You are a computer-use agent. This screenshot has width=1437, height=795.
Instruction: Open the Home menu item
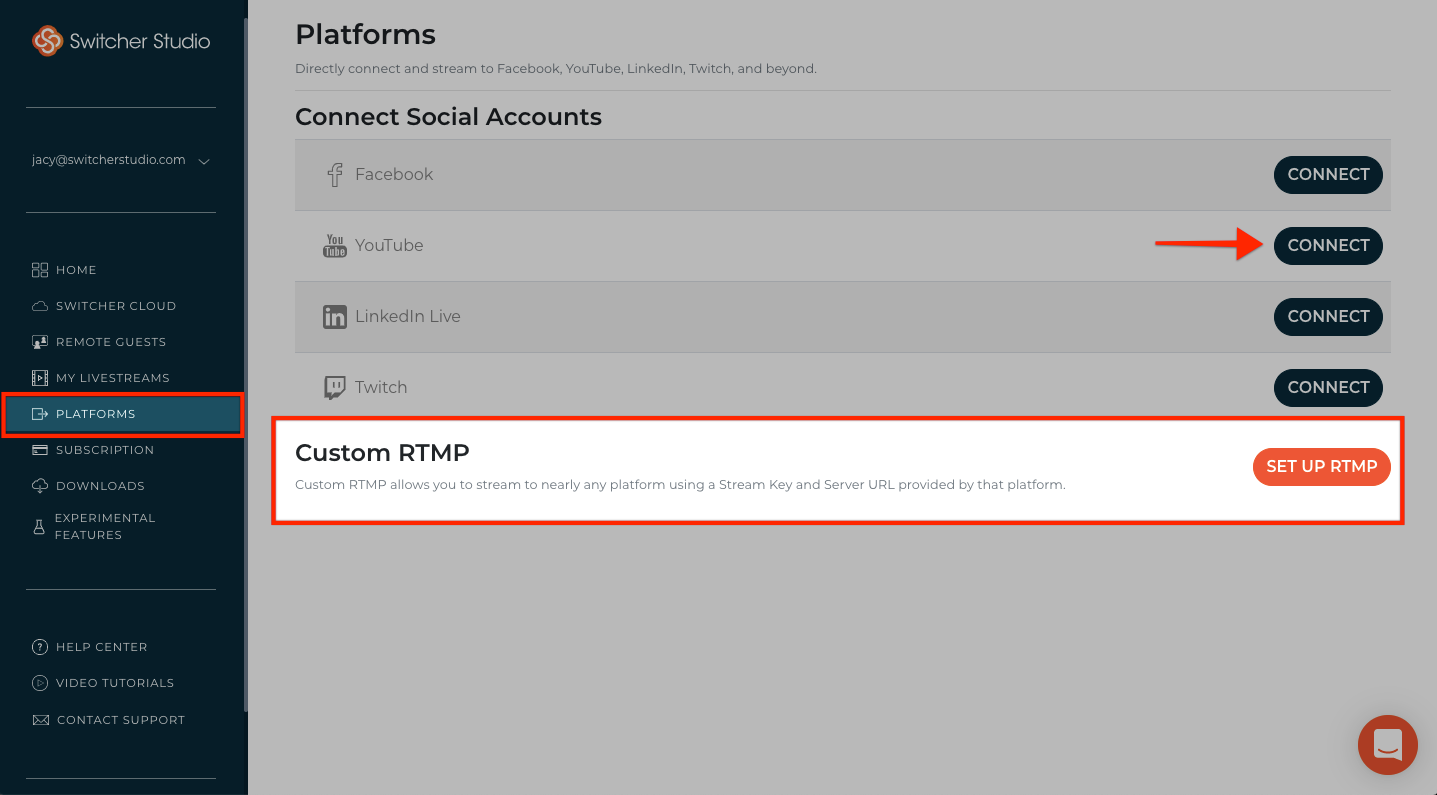click(76, 270)
